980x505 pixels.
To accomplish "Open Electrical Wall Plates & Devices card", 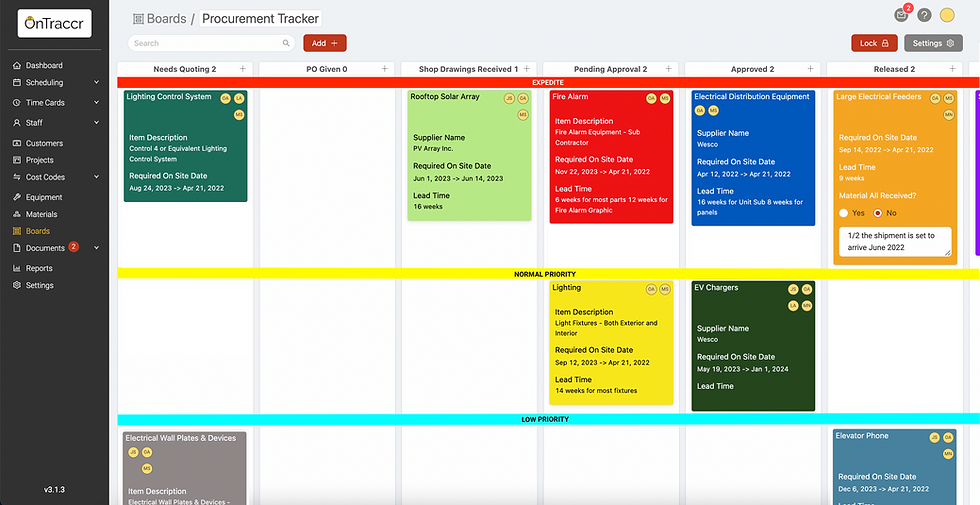I will click(185, 468).
